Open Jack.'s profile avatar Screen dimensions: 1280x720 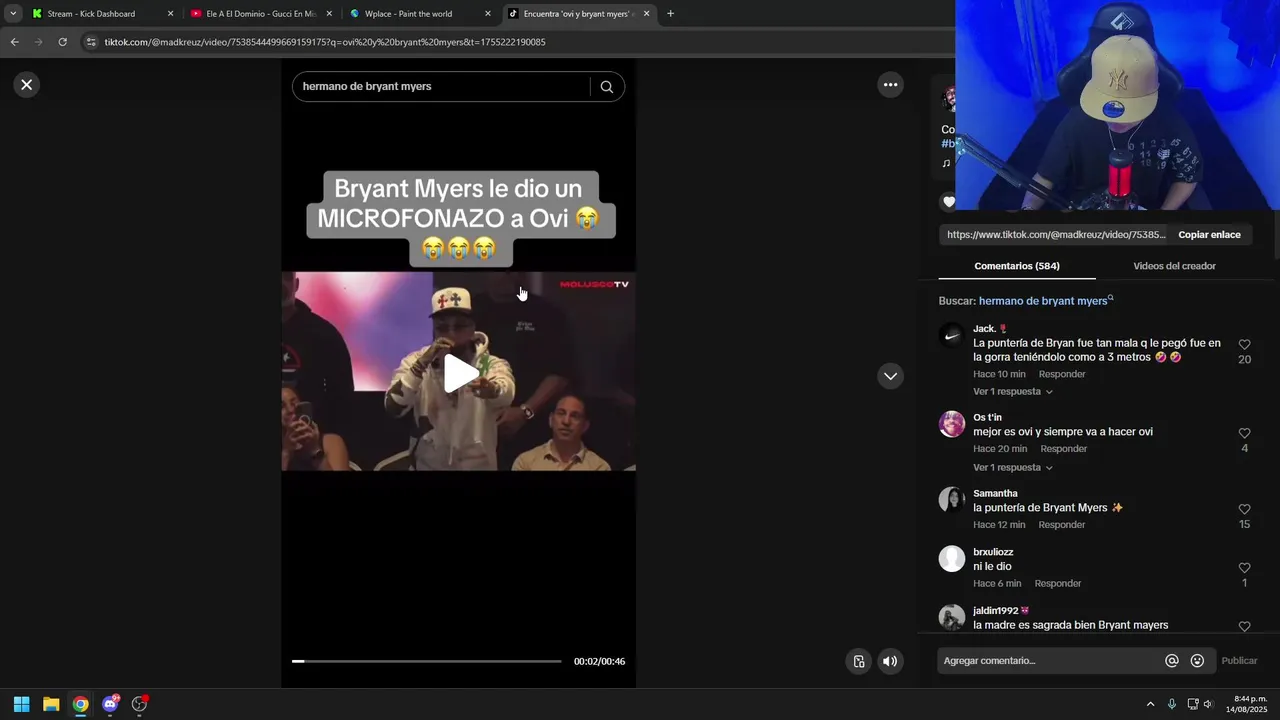952,335
